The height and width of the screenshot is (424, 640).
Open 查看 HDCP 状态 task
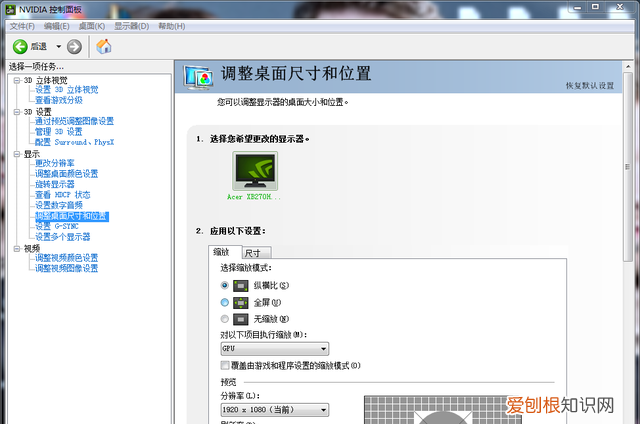point(63,195)
